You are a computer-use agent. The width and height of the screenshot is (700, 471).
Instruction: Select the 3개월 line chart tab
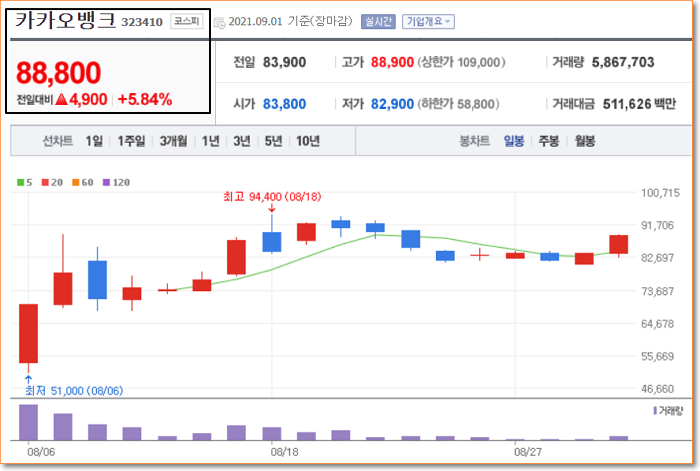(x=173, y=141)
